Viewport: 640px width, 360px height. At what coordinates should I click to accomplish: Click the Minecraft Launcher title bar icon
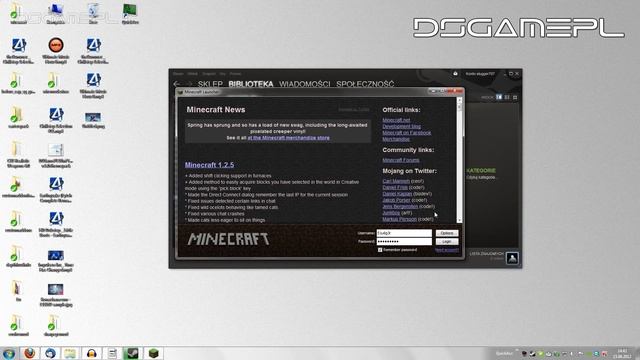point(180,92)
